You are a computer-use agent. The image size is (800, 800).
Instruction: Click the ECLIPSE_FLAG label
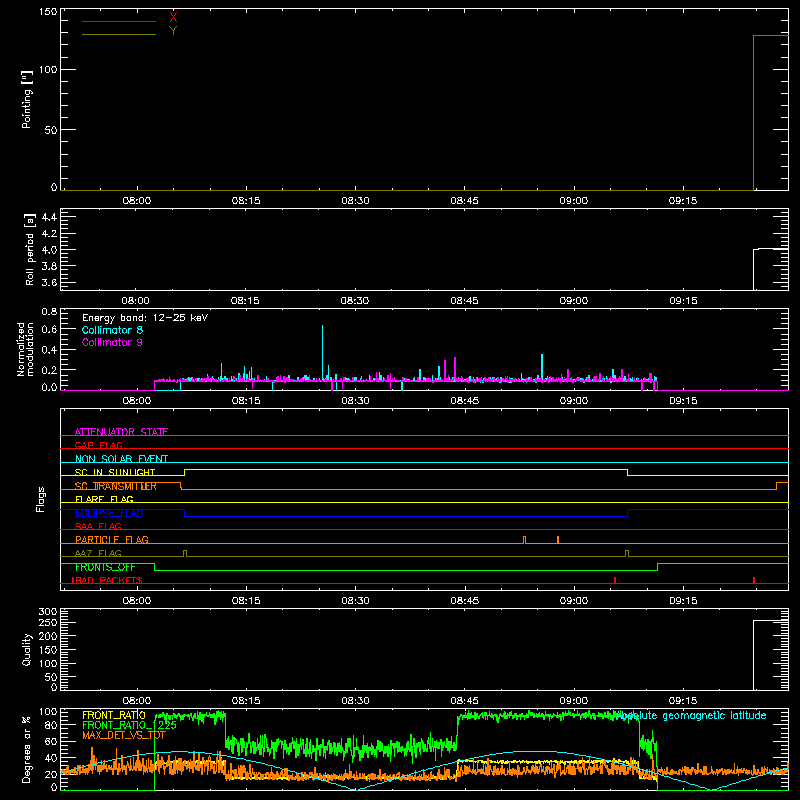109,513
